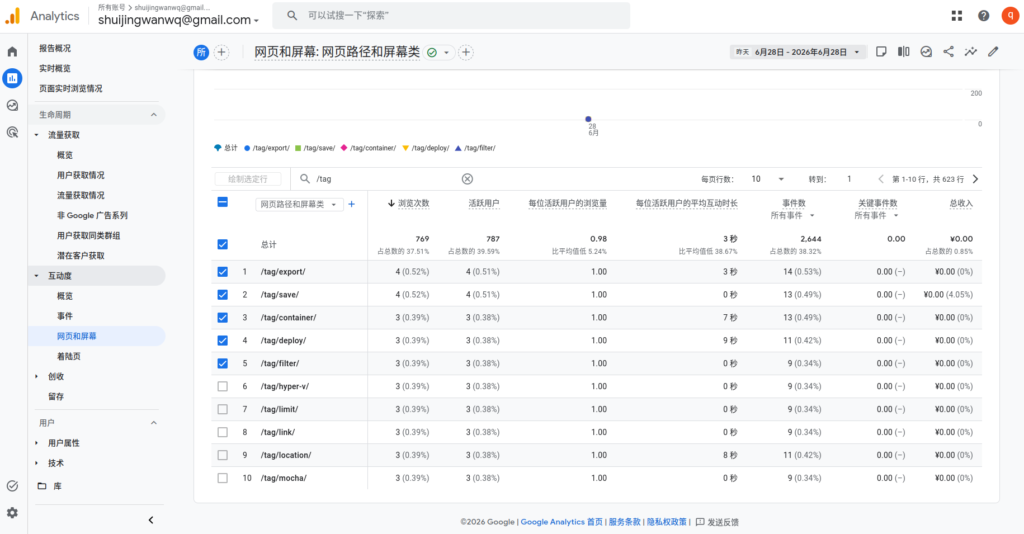Open the event count all-events dropdown
The image size is (1024, 534).
[x=792, y=215]
